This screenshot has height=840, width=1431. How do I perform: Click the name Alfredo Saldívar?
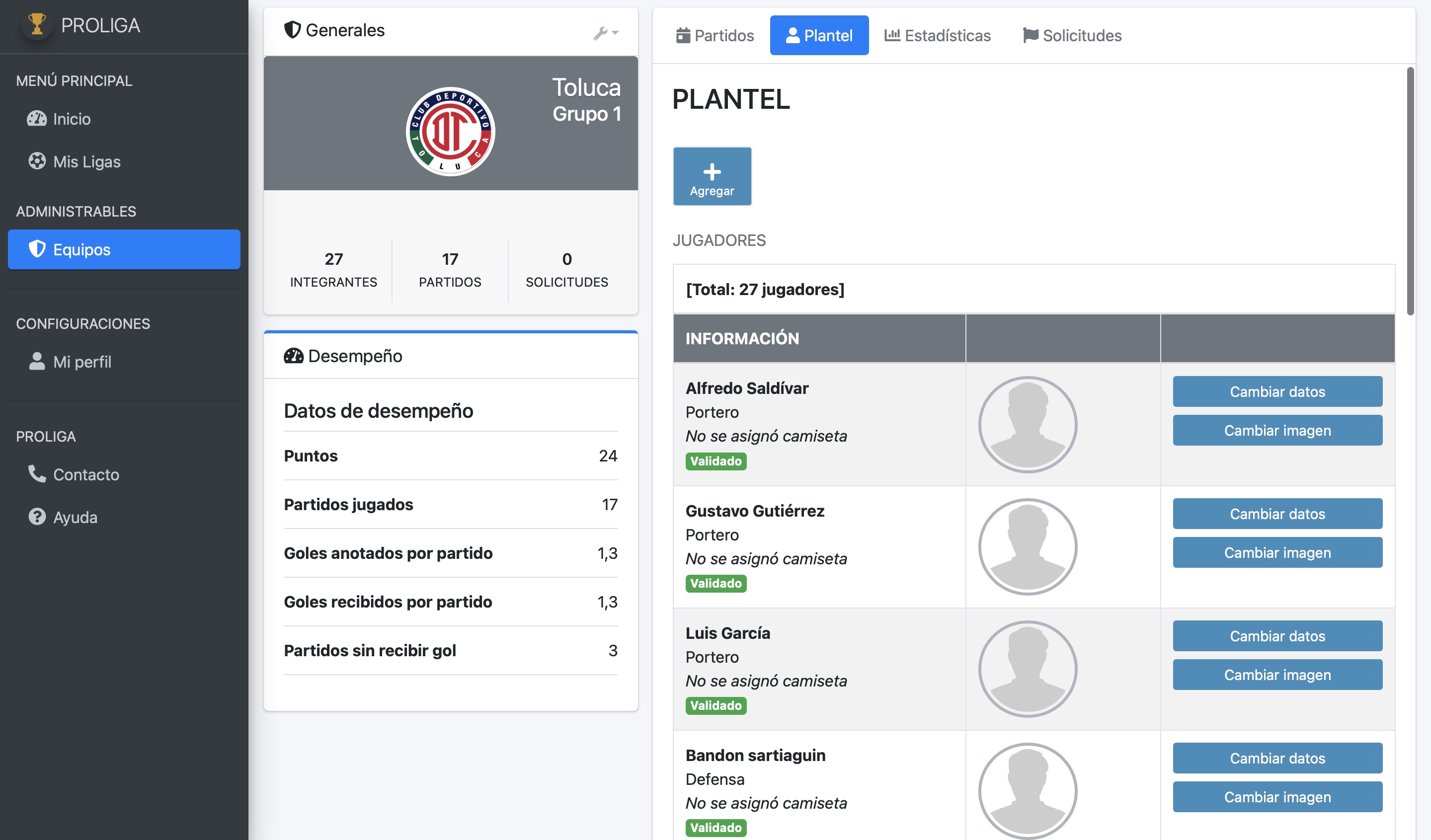[747, 388]
